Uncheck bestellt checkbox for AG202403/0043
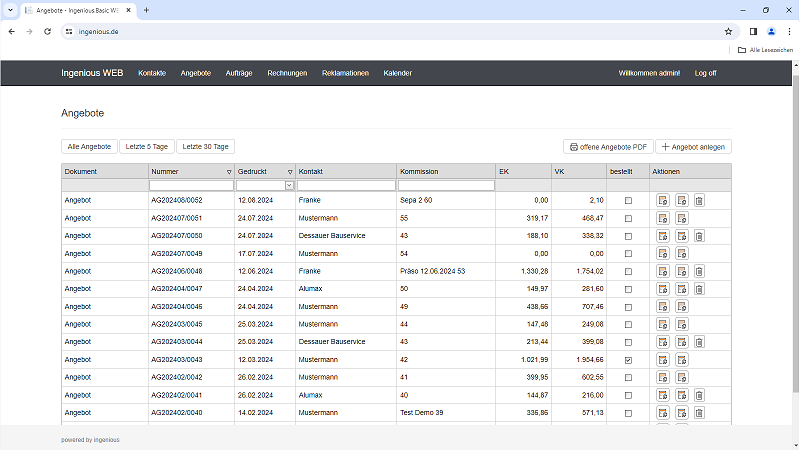800x450 pixels. tap(628, 360)
